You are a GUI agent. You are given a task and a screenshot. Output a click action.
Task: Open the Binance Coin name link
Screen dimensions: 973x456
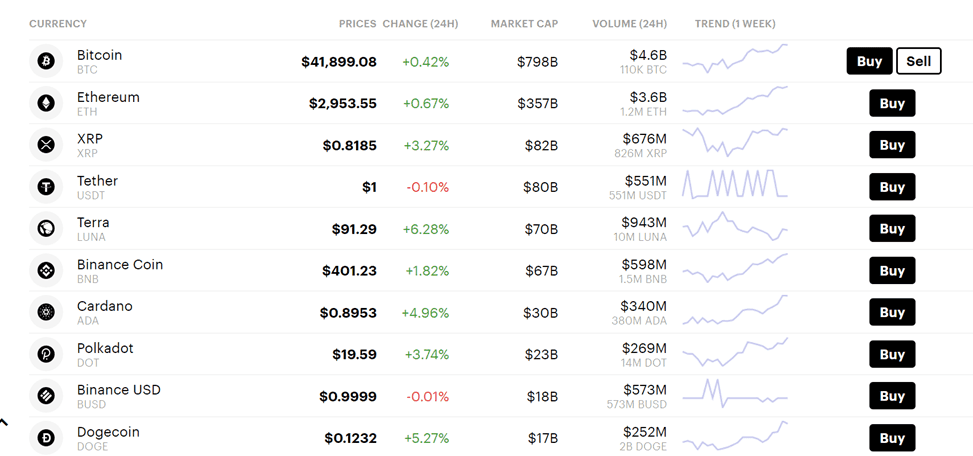[x=120, y=264]
